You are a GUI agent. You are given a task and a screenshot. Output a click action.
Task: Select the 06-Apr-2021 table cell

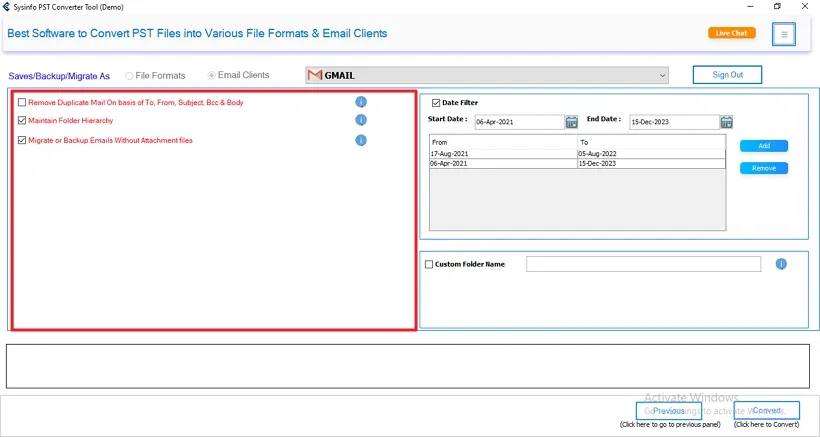point(503,164)
